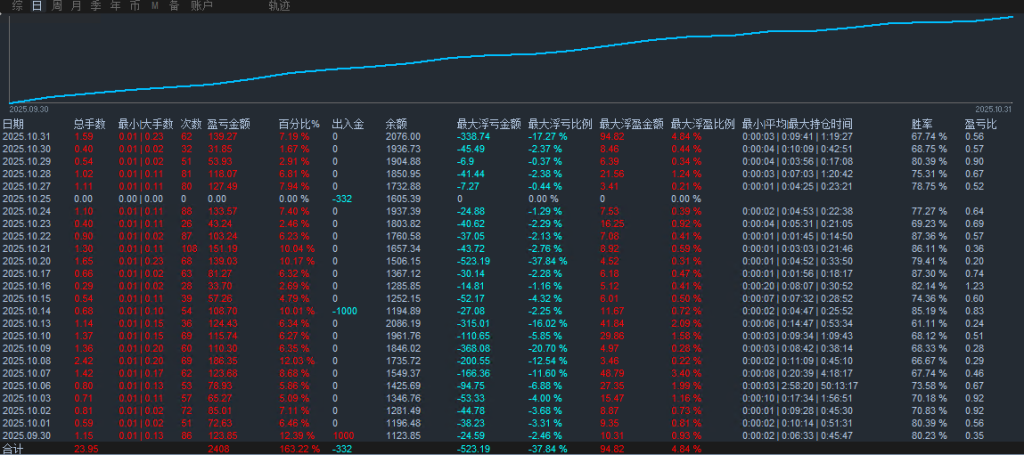This screenshot has height=455, width=1024.
Task: Click the -1000 withdrawal value
Action: click(345, 311)
